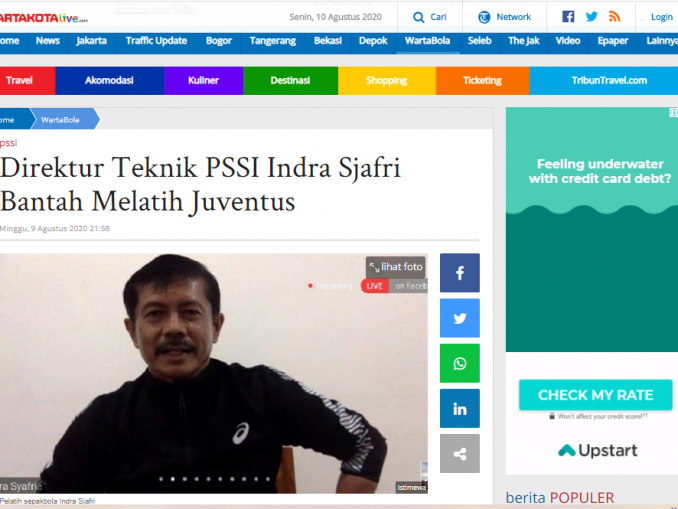Share article on Facebook
Screen dimensions: 678x509
click(460, 273)
